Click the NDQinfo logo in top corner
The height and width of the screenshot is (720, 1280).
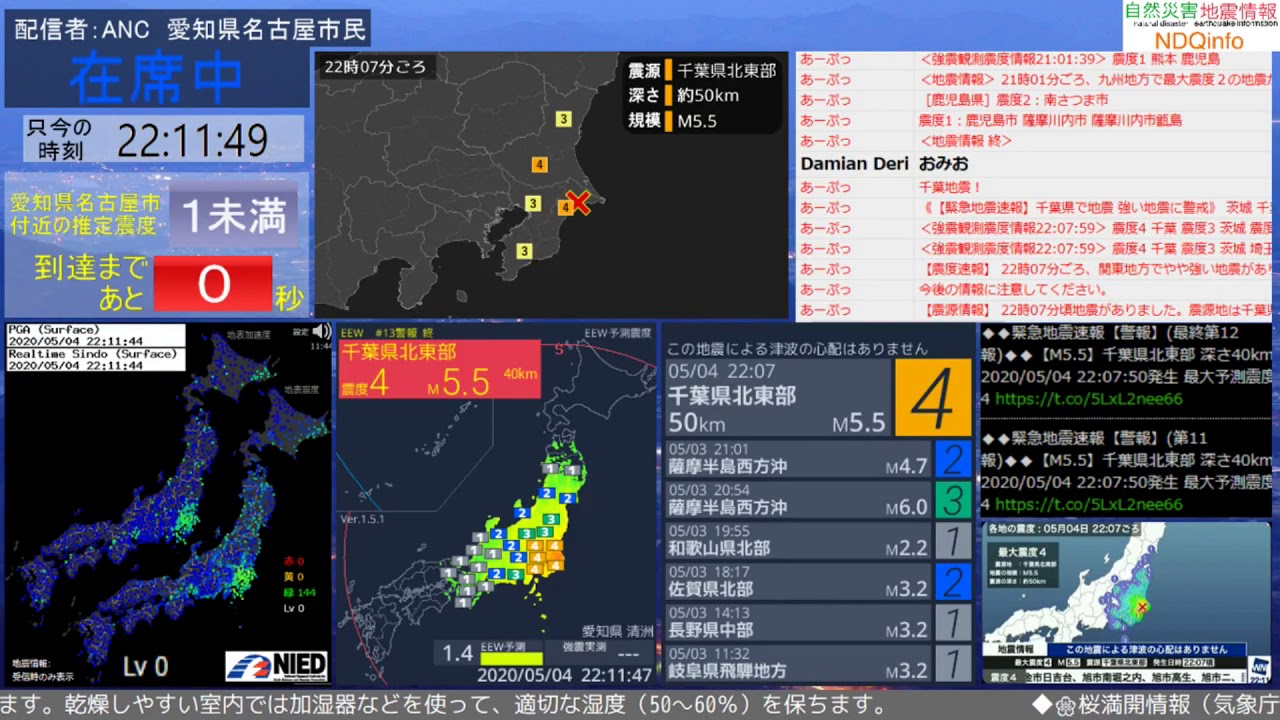tap(1200, 27)
